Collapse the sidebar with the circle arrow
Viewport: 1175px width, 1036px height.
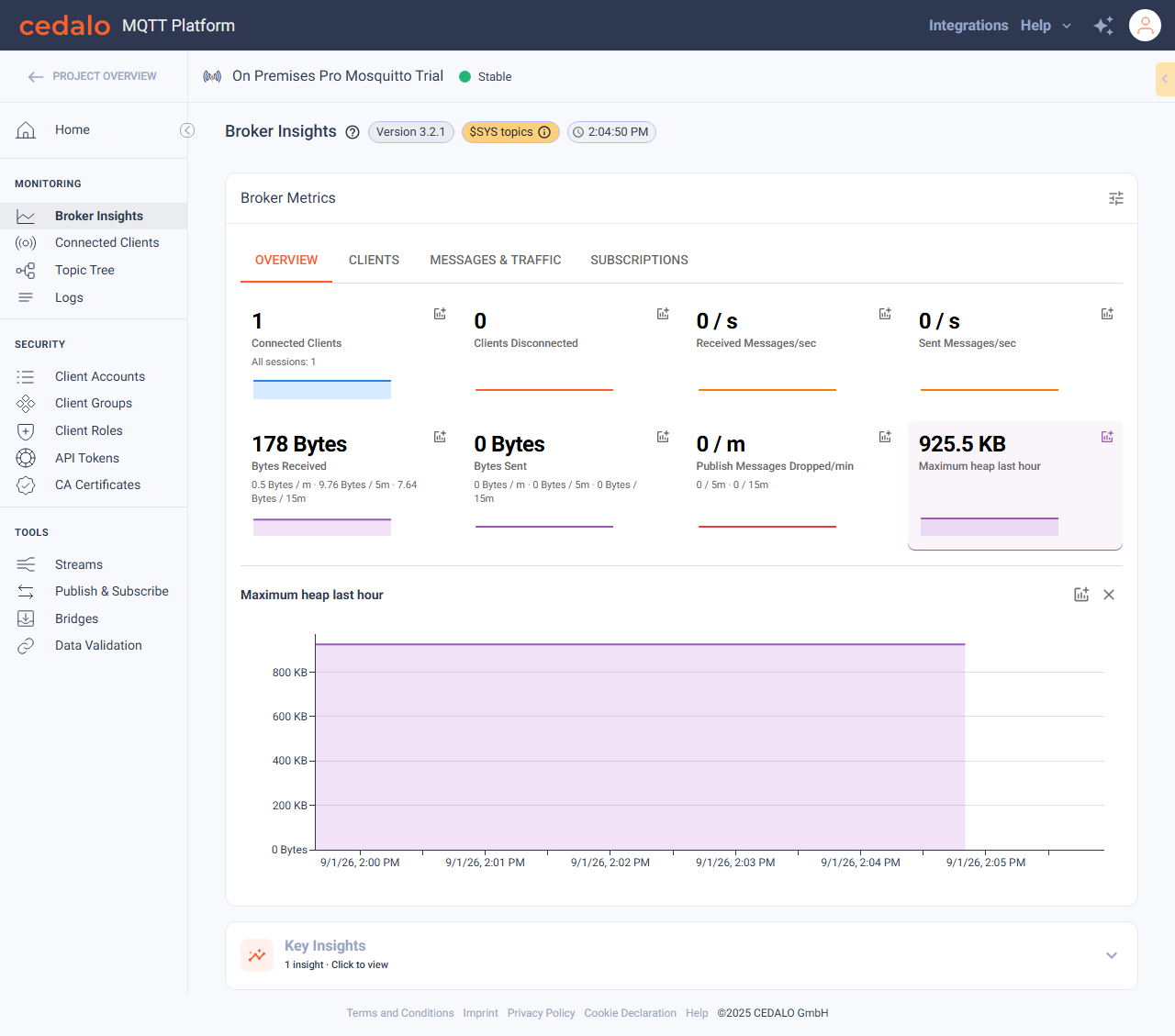coord(187,130)
